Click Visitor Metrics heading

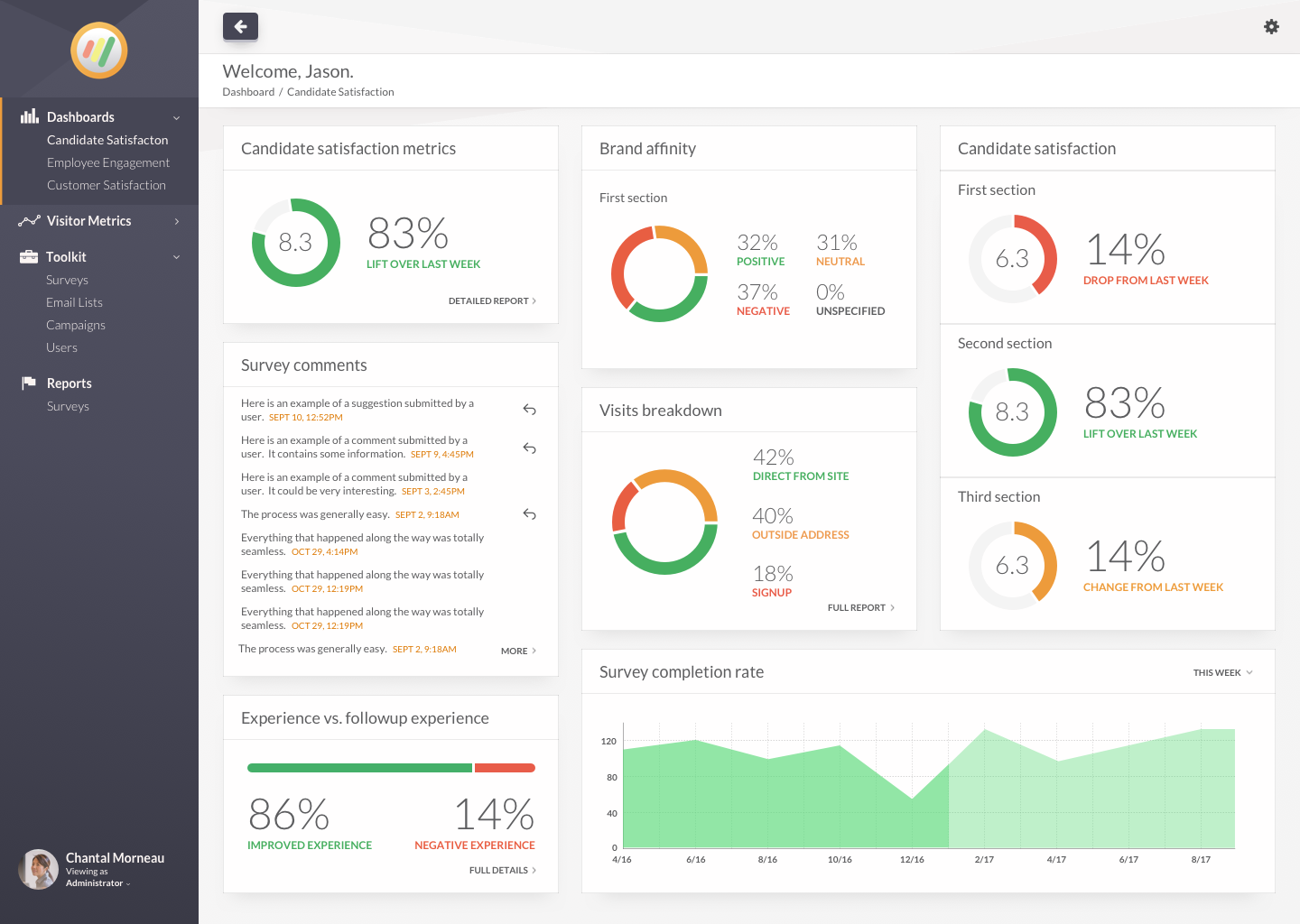coord(88,221)
